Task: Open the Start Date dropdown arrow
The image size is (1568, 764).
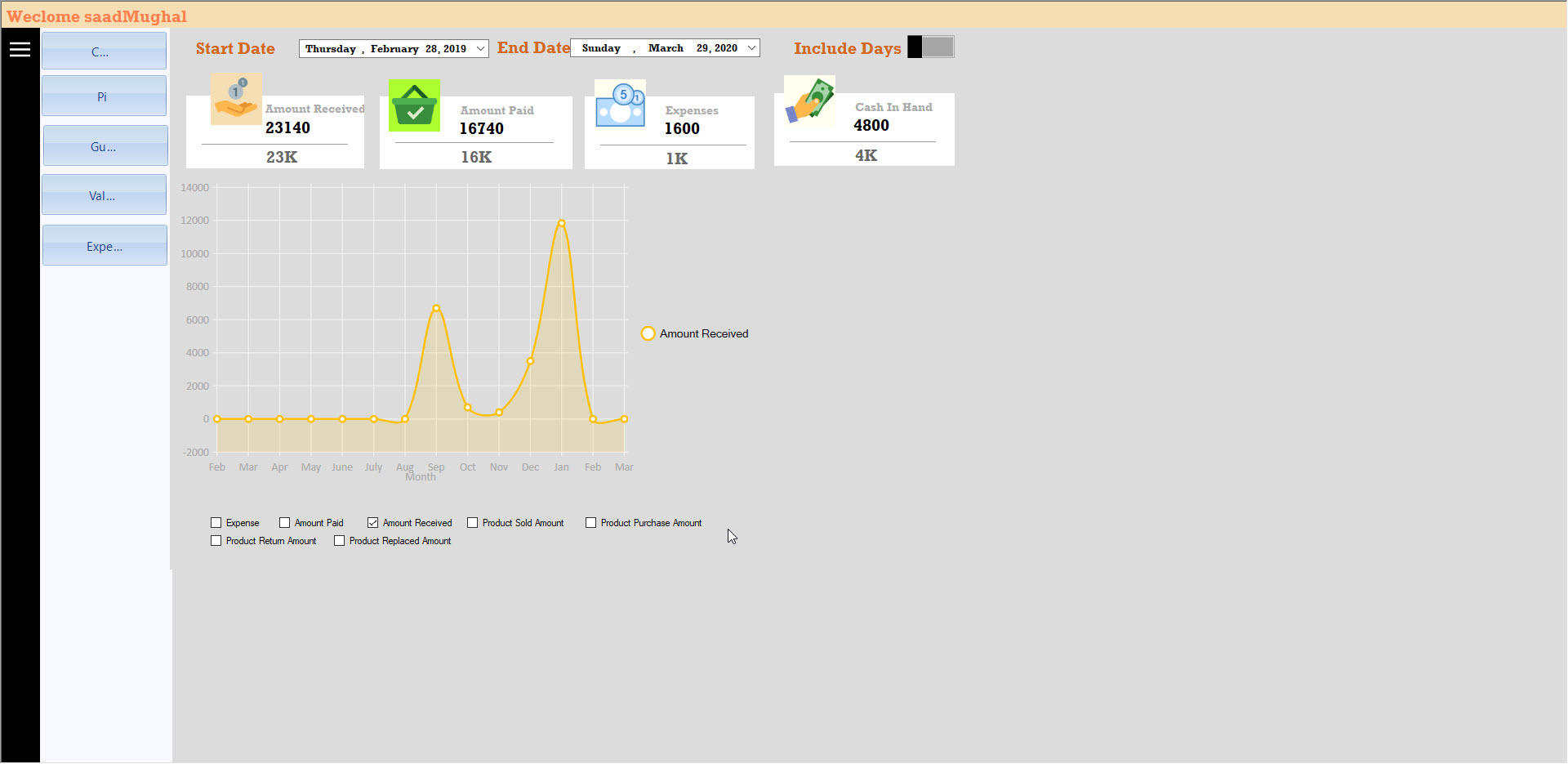Action: click(x=481, y=49)
